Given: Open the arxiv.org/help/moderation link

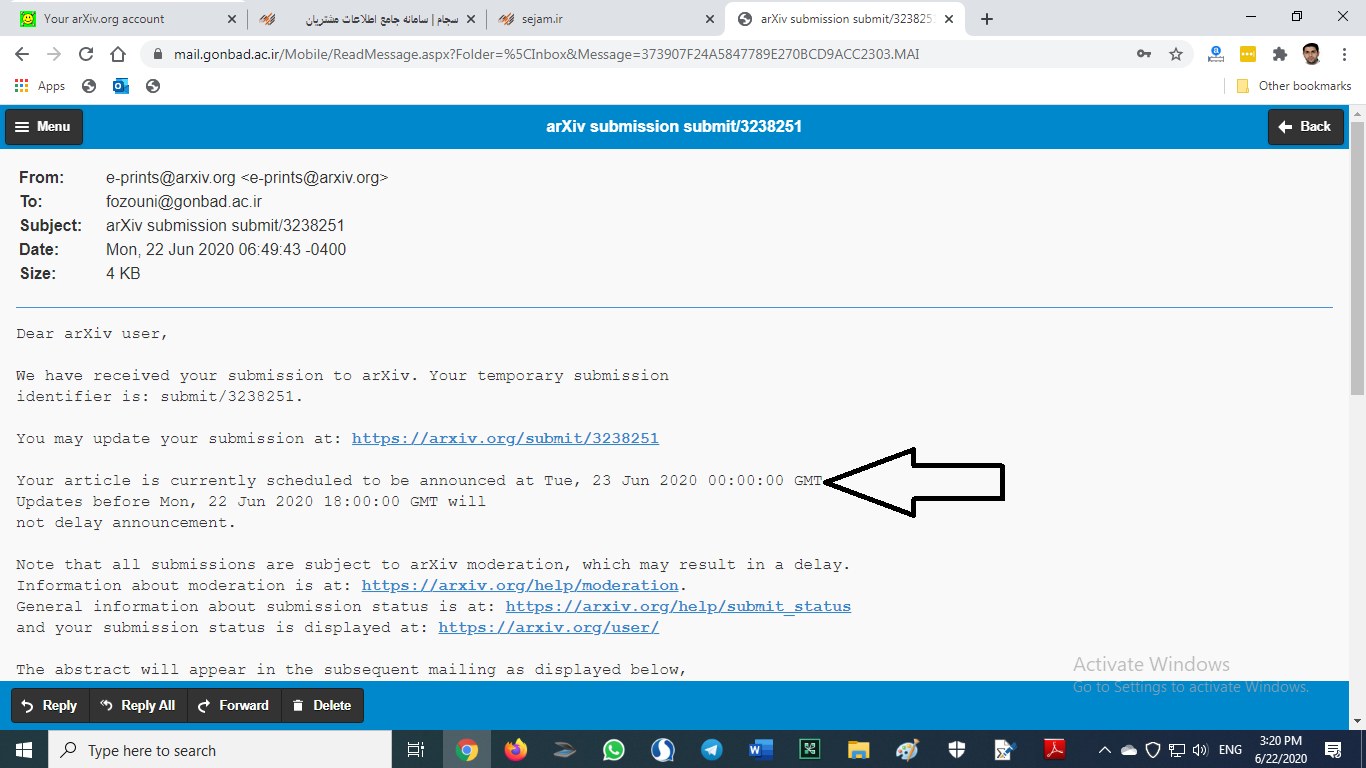Looking at the screenshot, I should tap(520, 585).
